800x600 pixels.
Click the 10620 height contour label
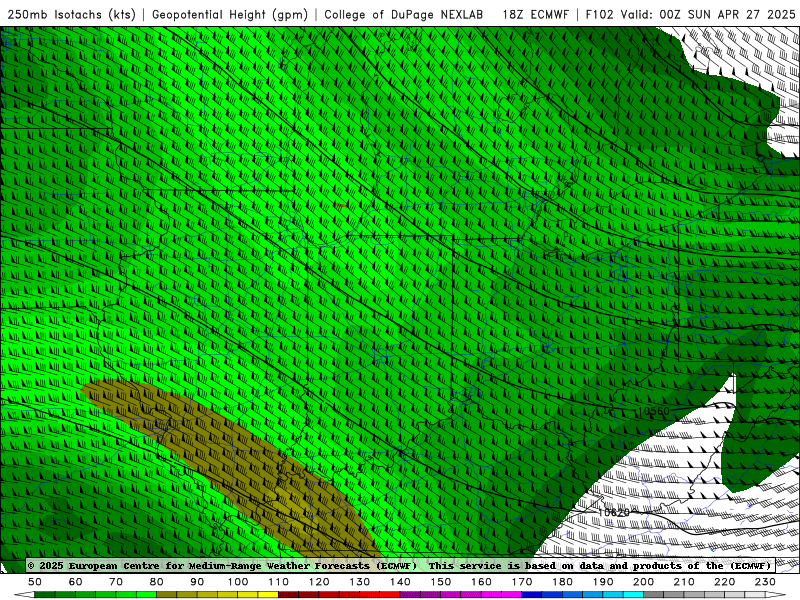tap(614, 512)
